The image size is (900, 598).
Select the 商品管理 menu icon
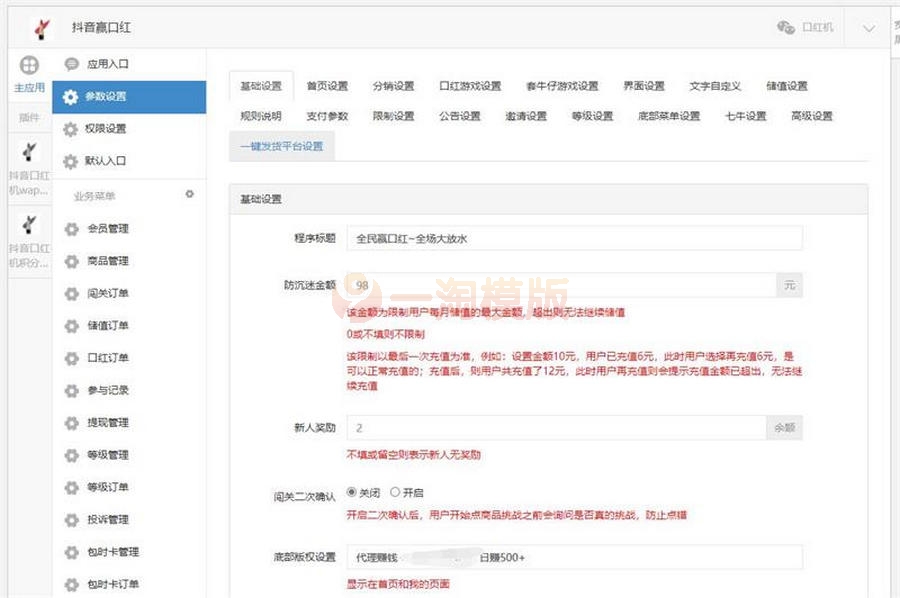[70, 261]
